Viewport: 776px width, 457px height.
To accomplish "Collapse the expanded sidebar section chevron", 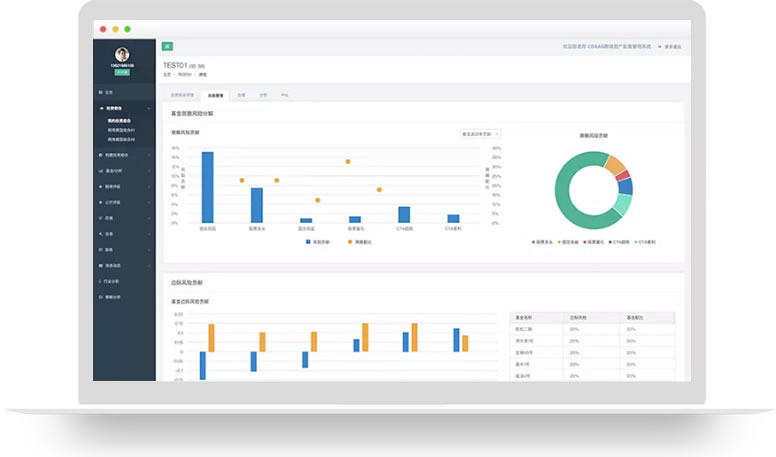I will click(148, 108).
